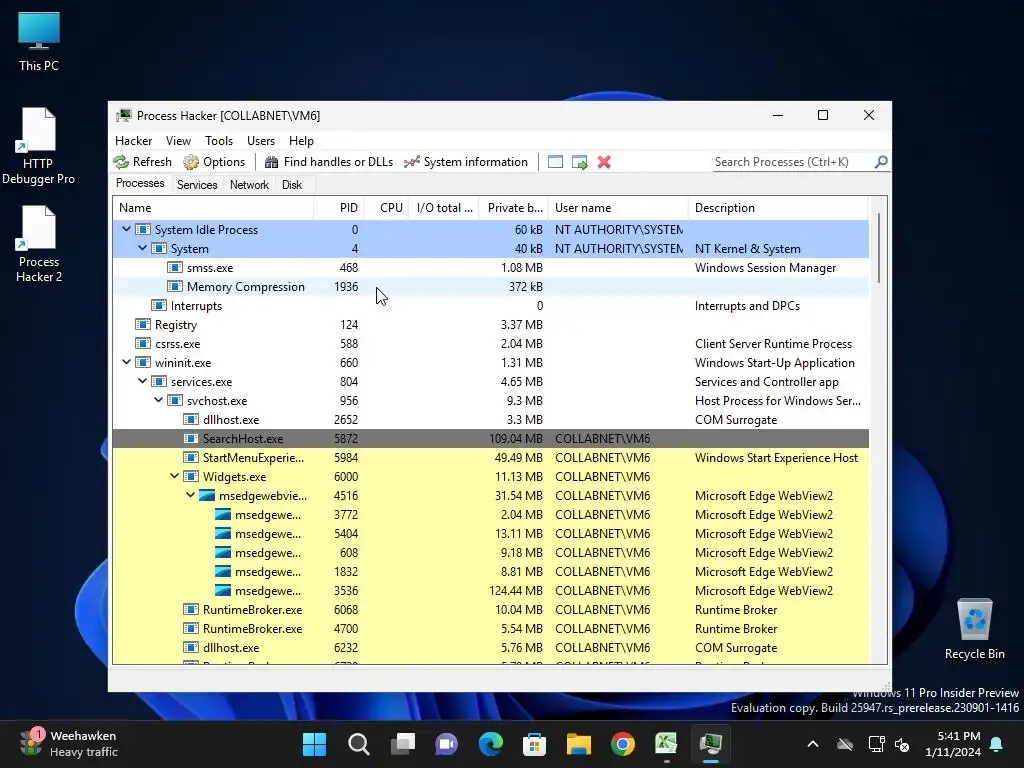Viewport: 1024px width, 768px height.
Task: Switch to the Disk tab
Action: point(292,185)
